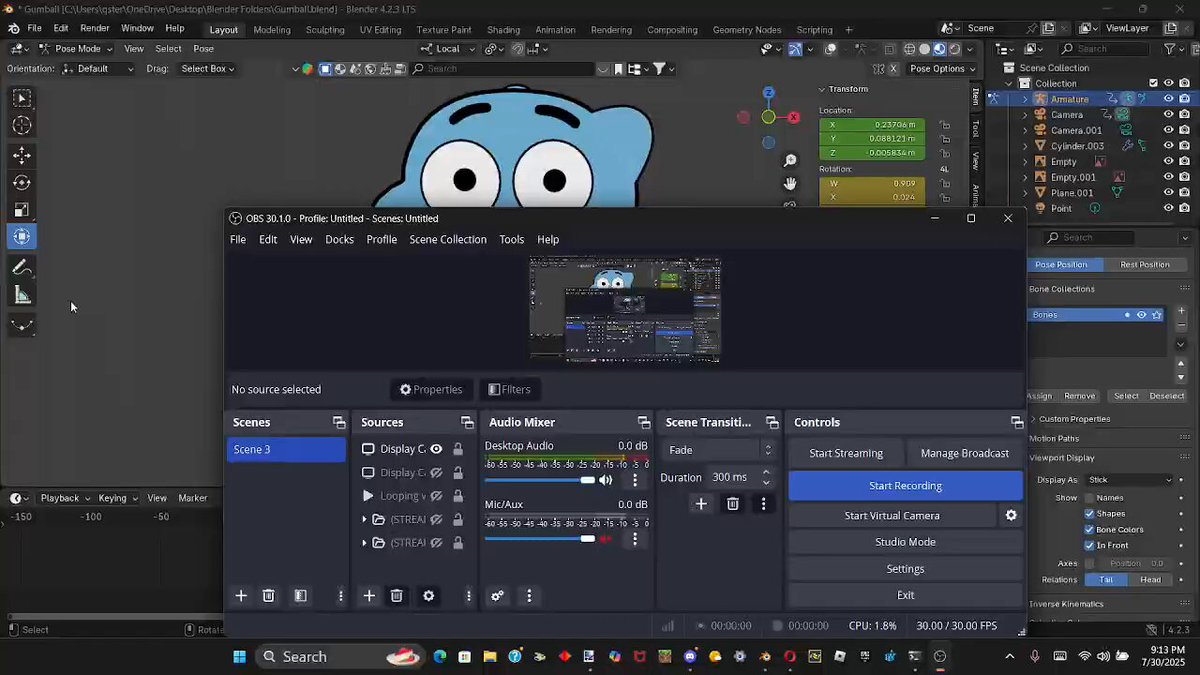Open Desktop Audio three-dot options
Viewport: 1200px width, 675px height.
[x=634, y=480]
